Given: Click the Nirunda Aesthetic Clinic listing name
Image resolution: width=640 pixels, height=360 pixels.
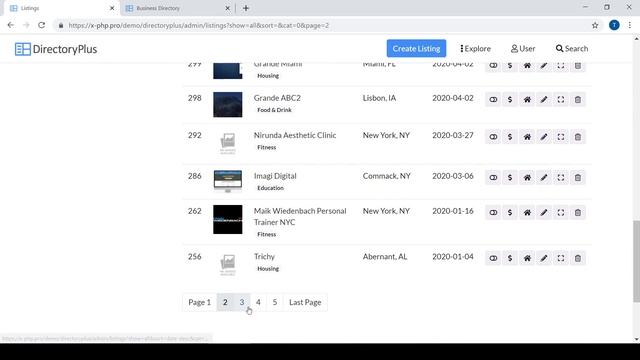Looking at the screenshot, I should tap(295, 135).
